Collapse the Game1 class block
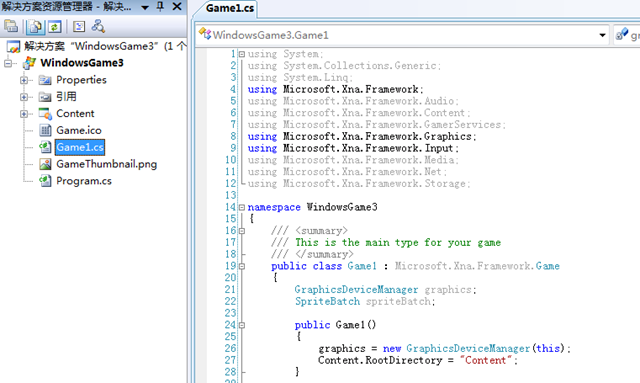Screen dimensions: 640x383 click(242, 267)
